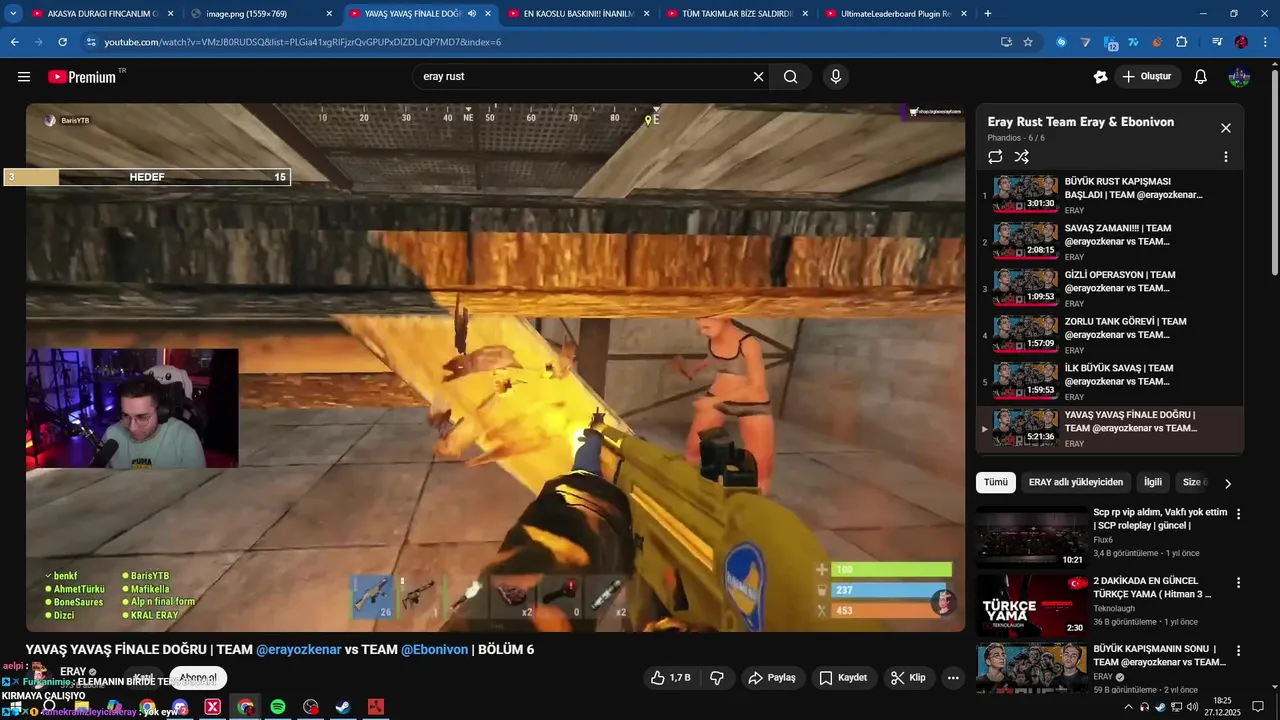Dislike the video
1280x720 pixels.
pos(717,678)
